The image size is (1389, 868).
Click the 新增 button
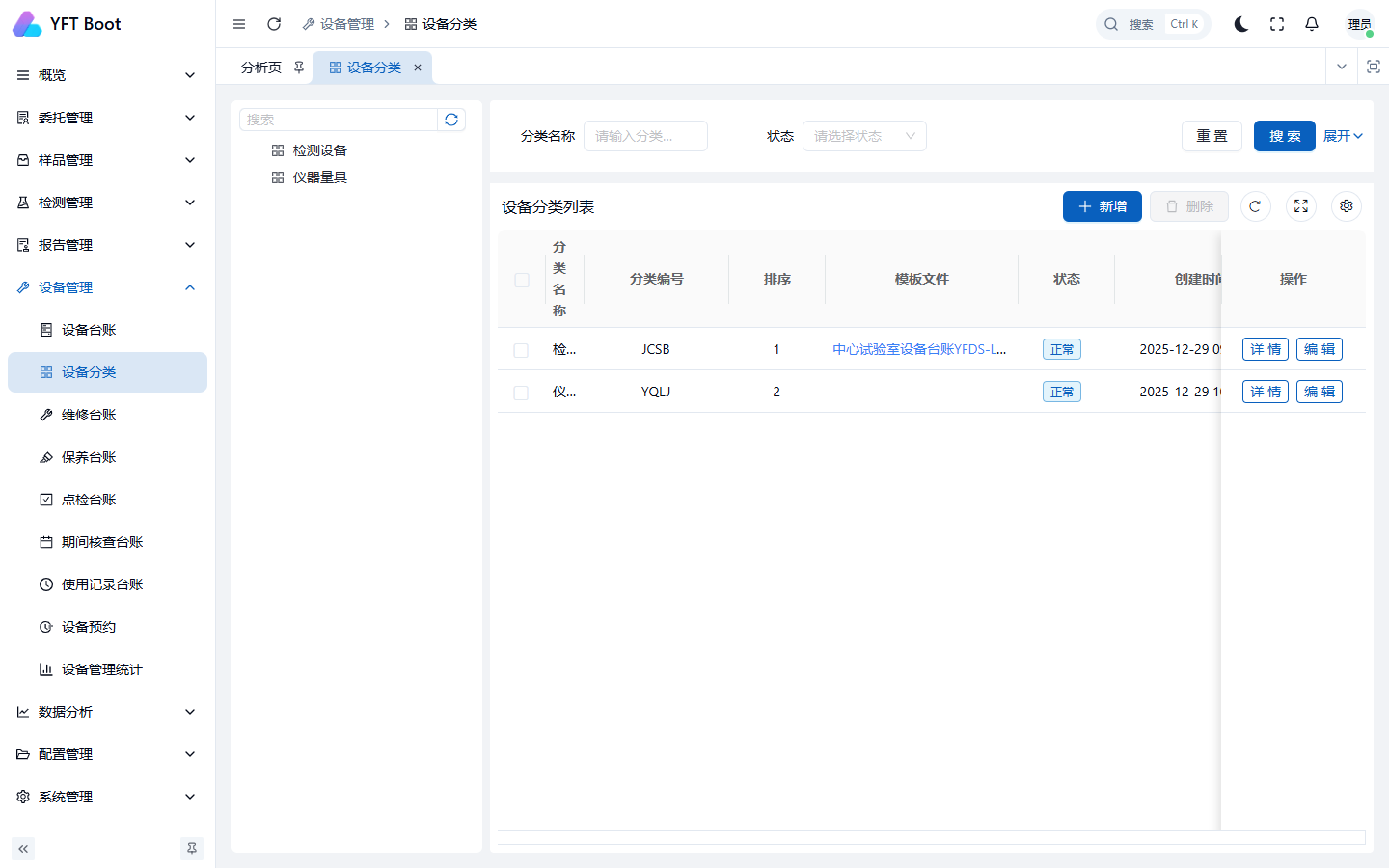[x=1103, y=206]
